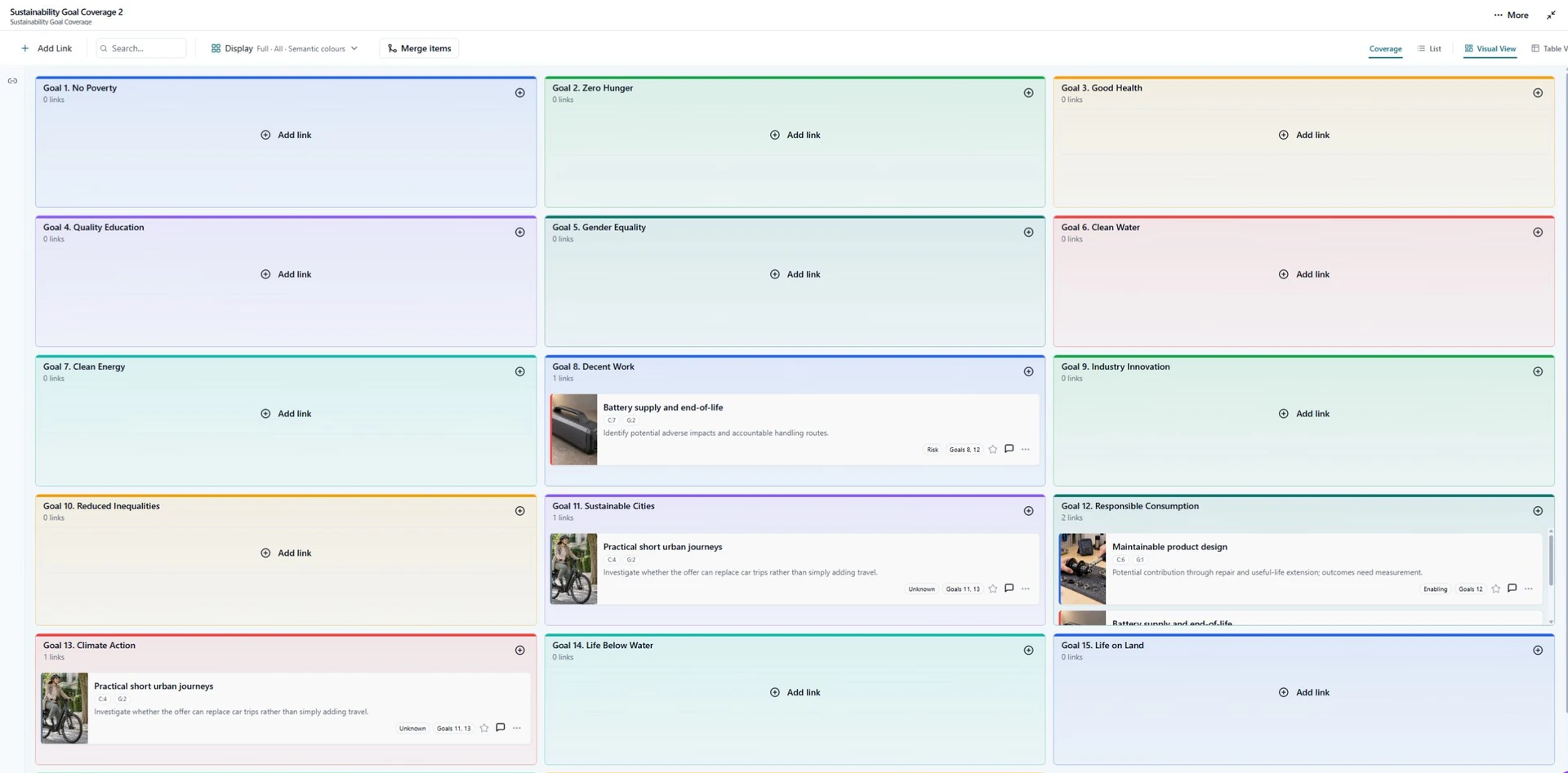This screenshot has height=773, width=1568.
Task: Click the Goal 10. Reduced Inequalities title
Action: 101,506
